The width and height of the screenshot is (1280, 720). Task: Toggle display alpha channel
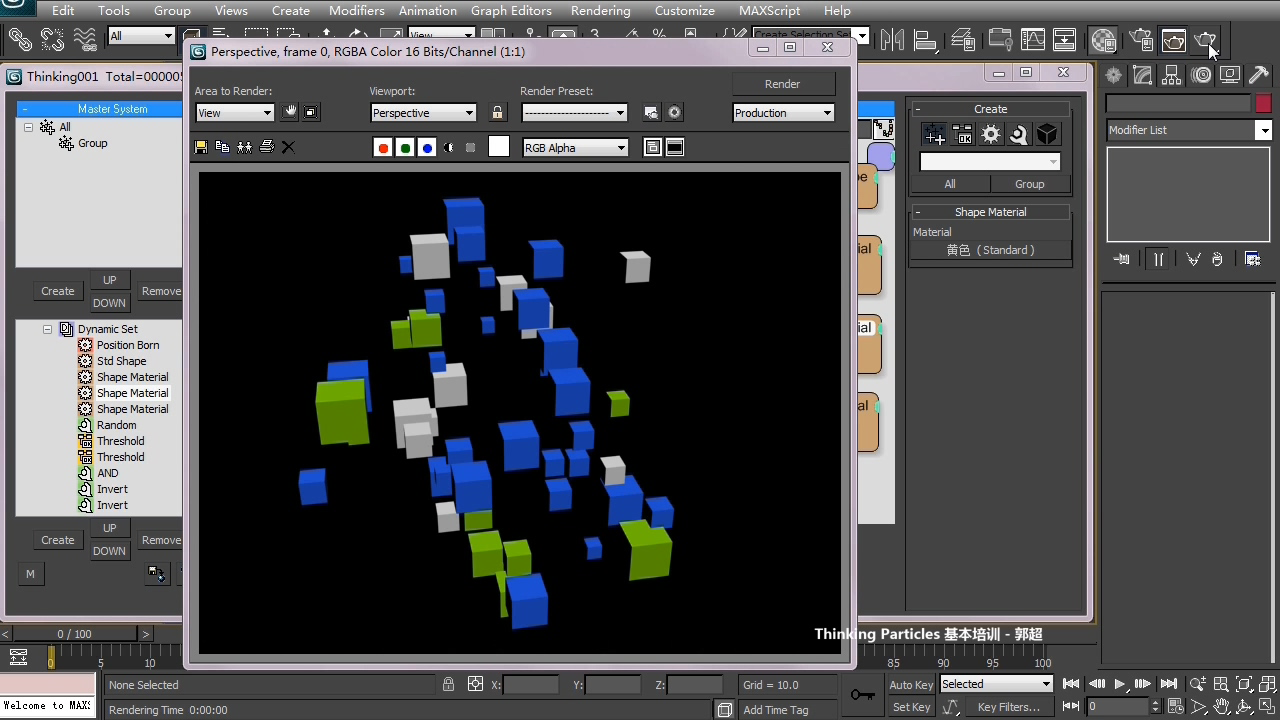coord(449,148)
